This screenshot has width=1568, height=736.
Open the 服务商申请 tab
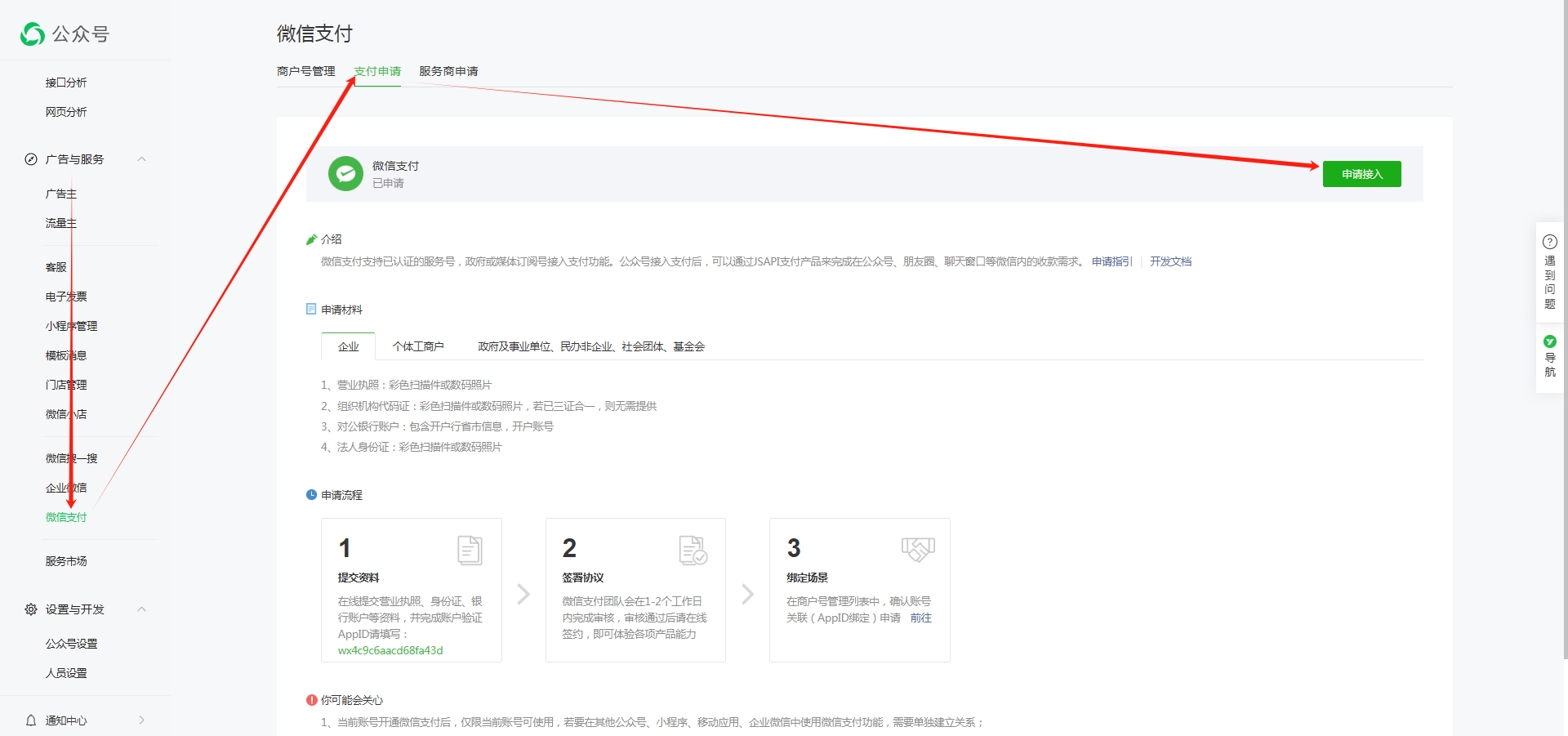tap(448, 71)
